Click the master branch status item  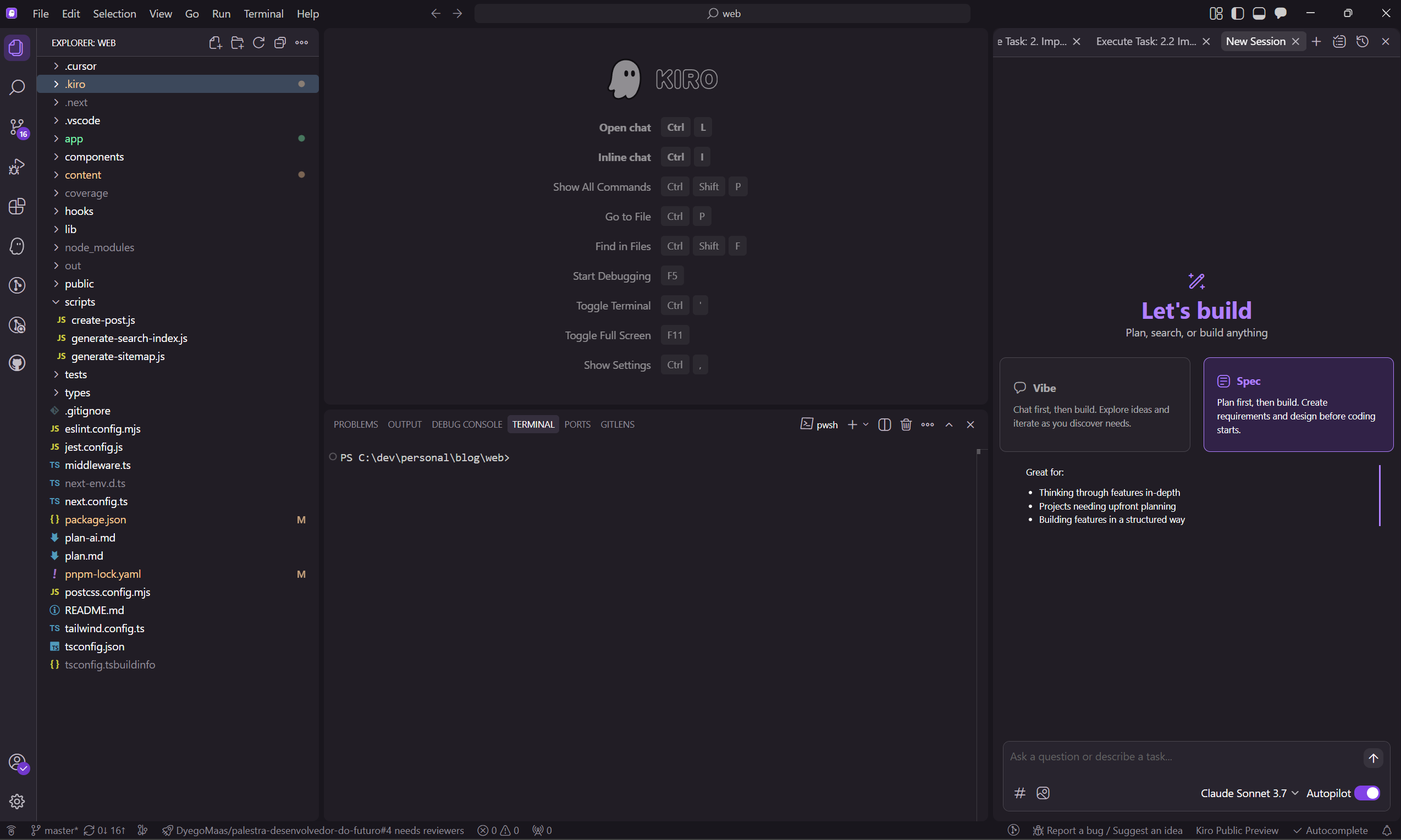coord(54,830)
